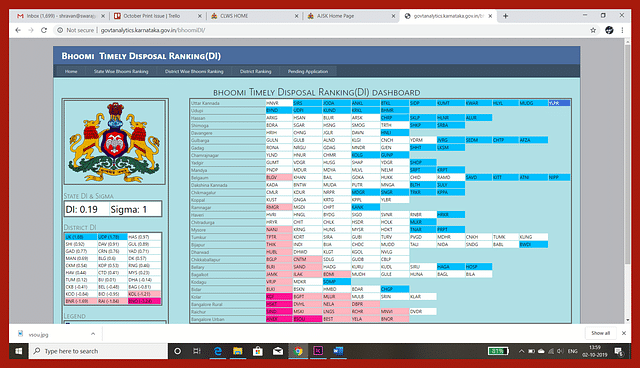This screenshot has width=640, height=368.
Task: Open the Mail app on the taskbar
Action: [x=278, y=351]
